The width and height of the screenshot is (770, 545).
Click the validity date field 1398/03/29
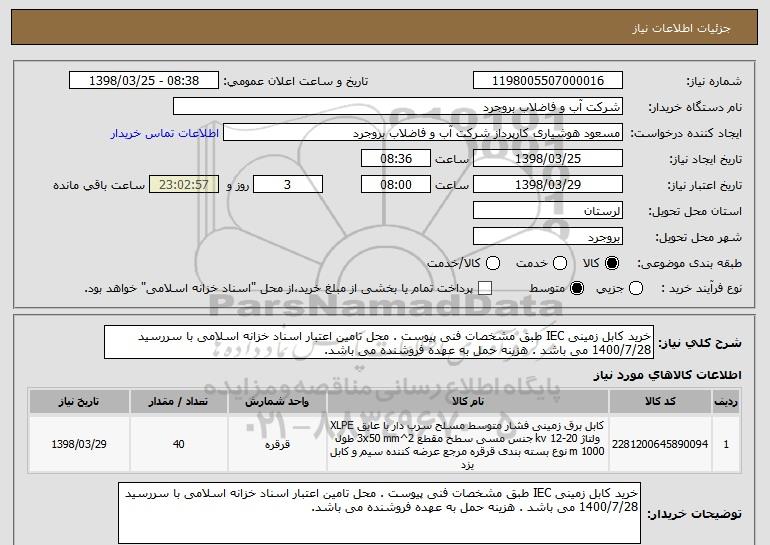(x=548, y=185)
